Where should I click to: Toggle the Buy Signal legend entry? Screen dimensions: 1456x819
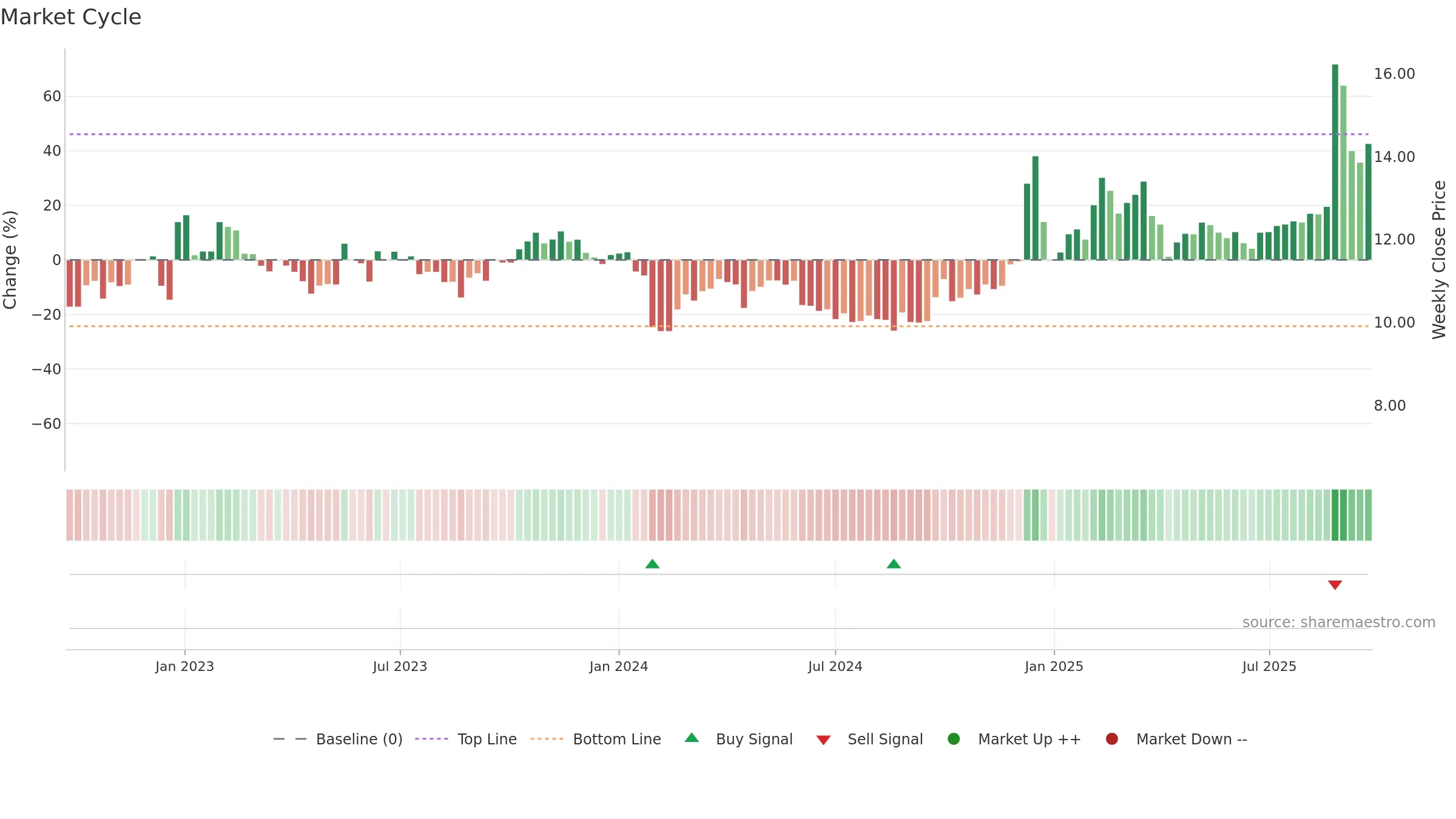(738, 739)
